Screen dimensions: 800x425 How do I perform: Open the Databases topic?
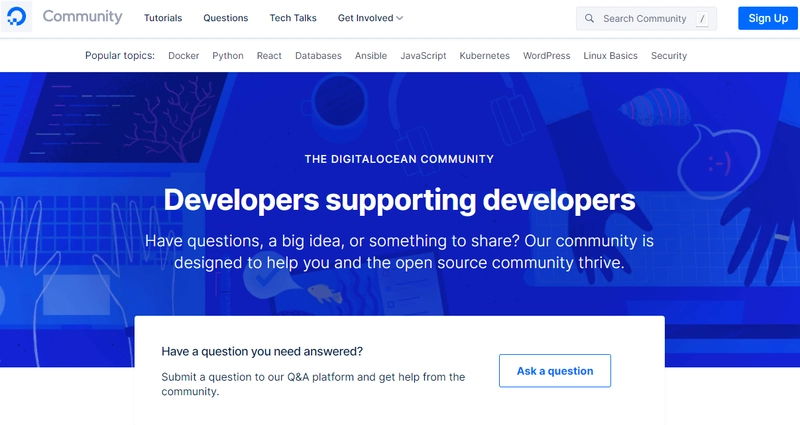tap(318, 56)
